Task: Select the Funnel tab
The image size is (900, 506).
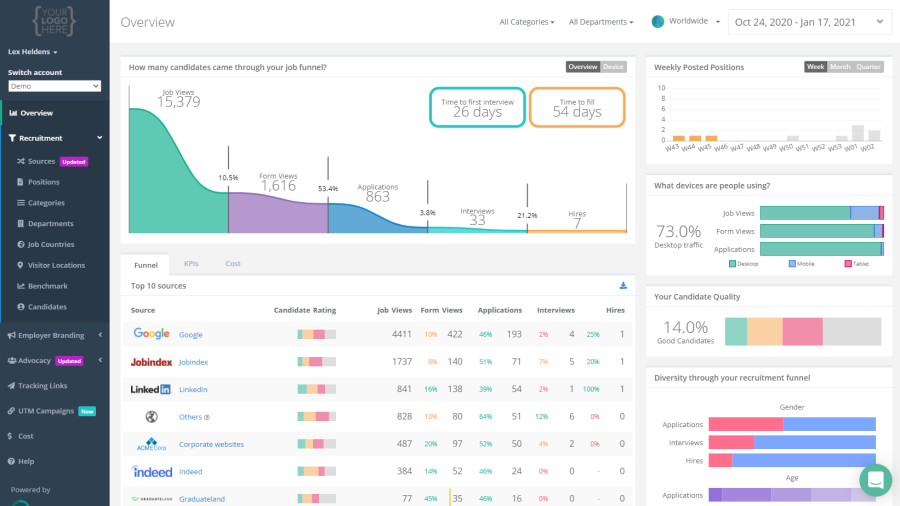Action: coord(146,265)
